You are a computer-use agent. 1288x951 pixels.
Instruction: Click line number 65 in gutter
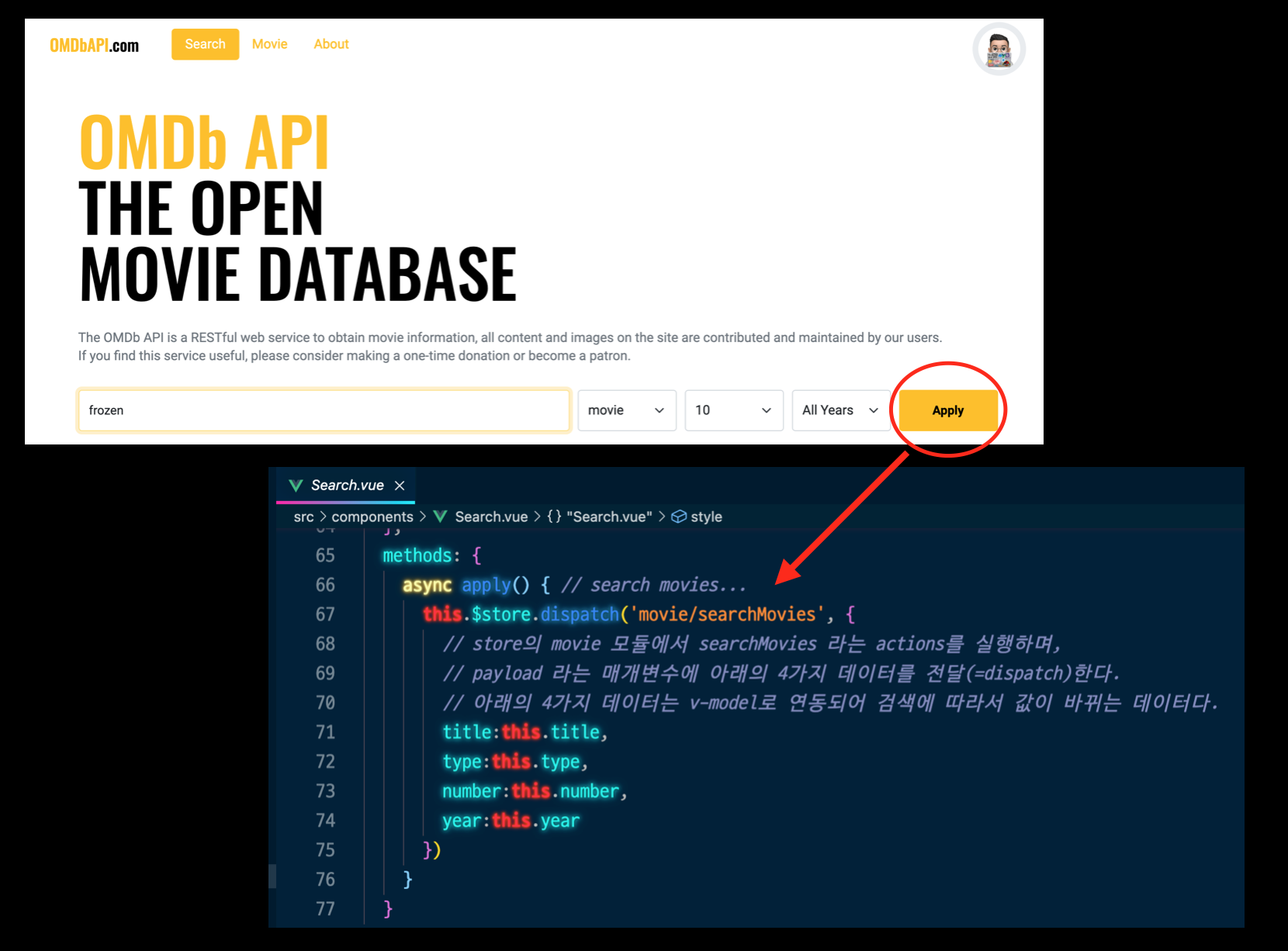(325, 555)
